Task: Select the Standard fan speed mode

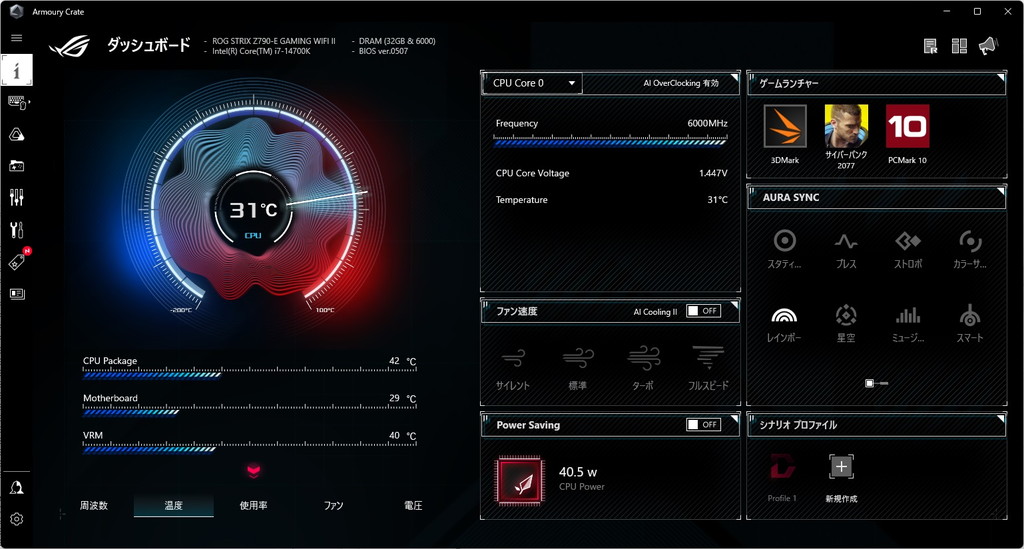Action: pyautogui.click(x=578, y=368)
